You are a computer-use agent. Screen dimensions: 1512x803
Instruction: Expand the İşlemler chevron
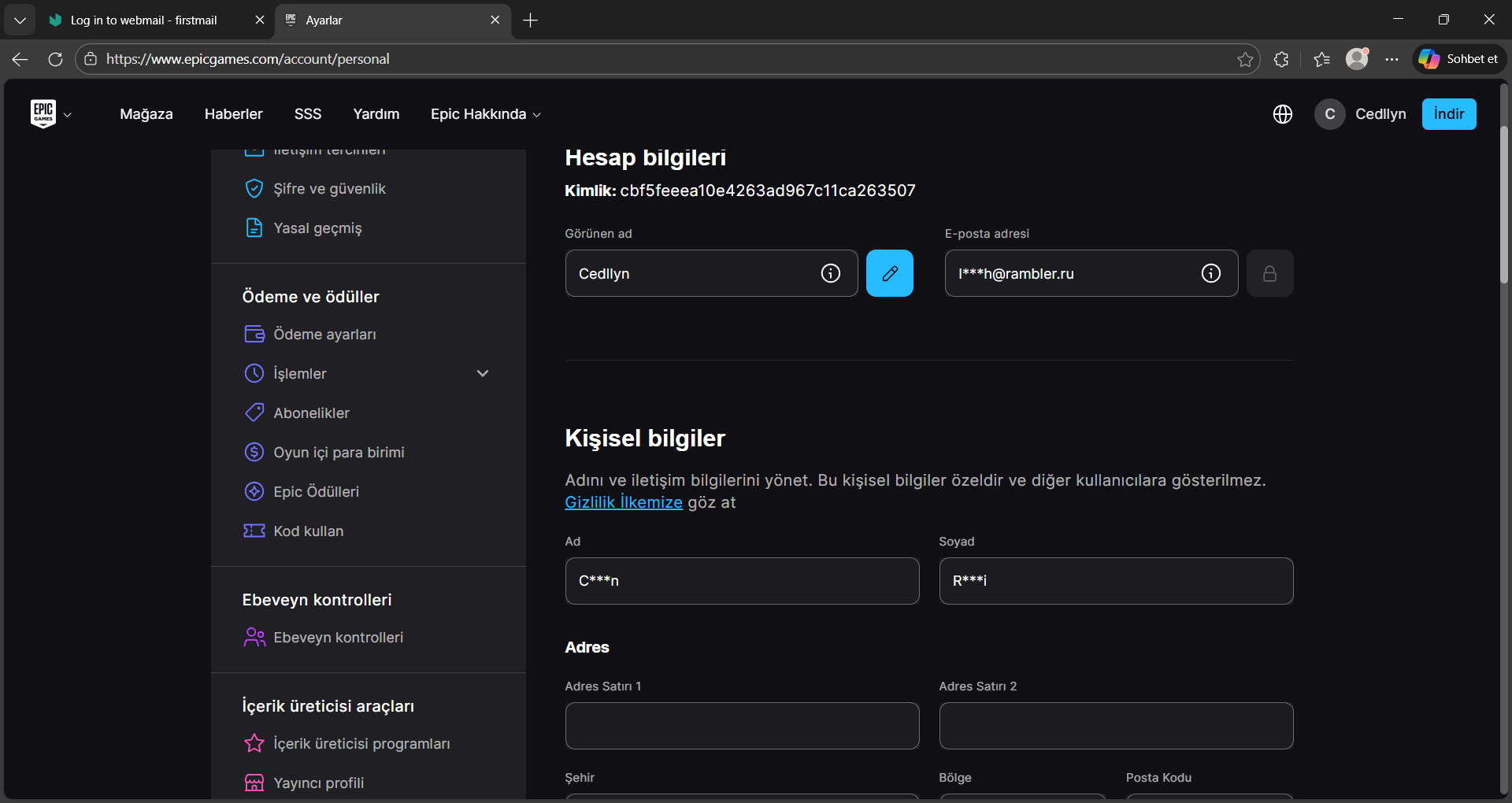[x=483, y=373]
